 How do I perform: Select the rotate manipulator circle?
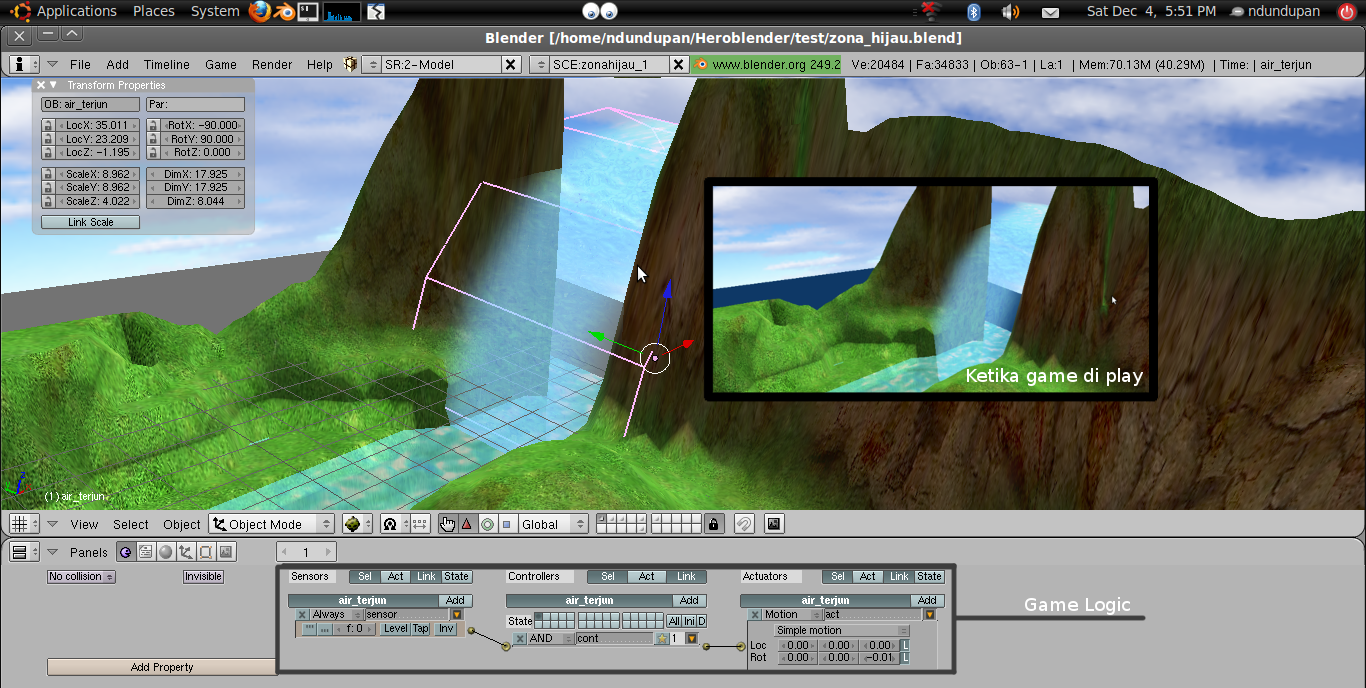pos(487,524)
